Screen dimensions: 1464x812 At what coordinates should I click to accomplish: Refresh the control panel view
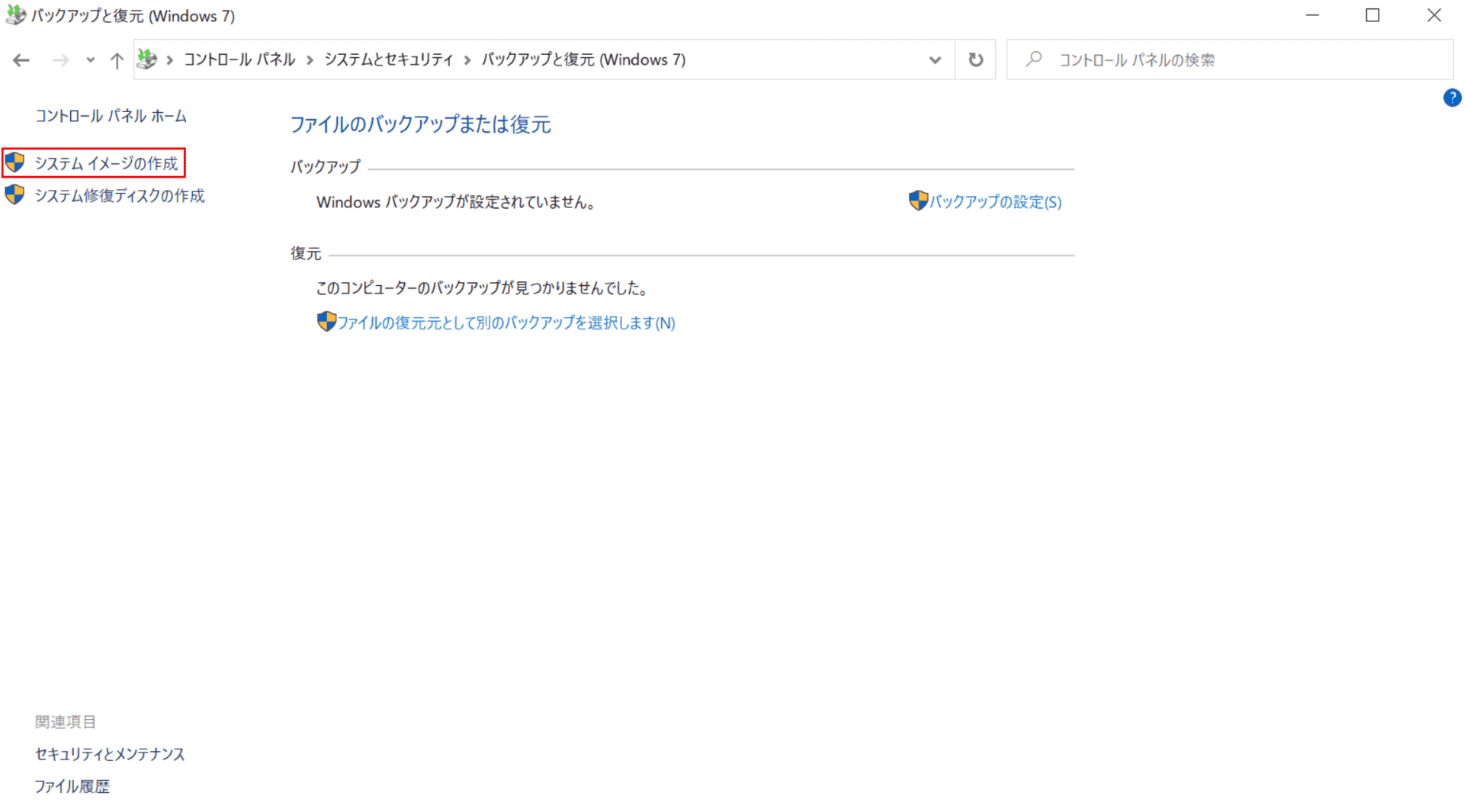[x=975, y=59]
